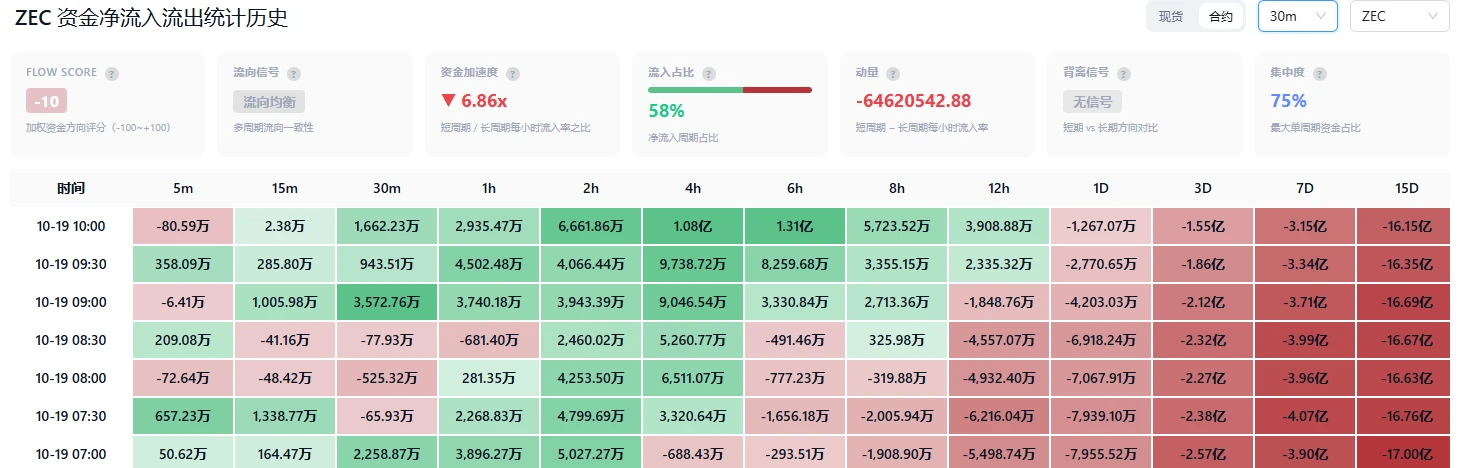Viewport: 1464px width, 468px height.
Task: Select the 6h column header
Action: (x=795, y=188)
